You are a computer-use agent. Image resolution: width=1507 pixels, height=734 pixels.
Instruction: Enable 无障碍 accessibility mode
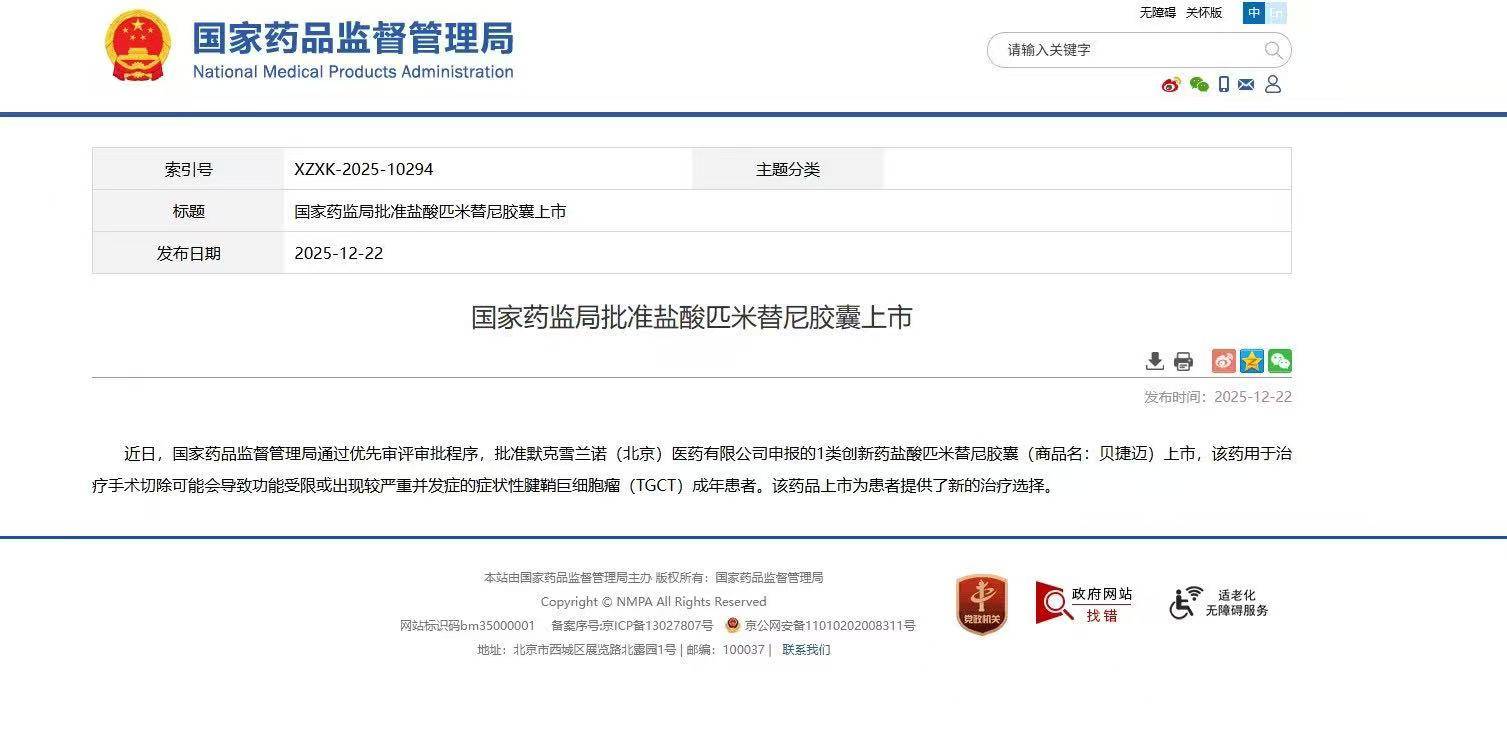point(1156,13)
